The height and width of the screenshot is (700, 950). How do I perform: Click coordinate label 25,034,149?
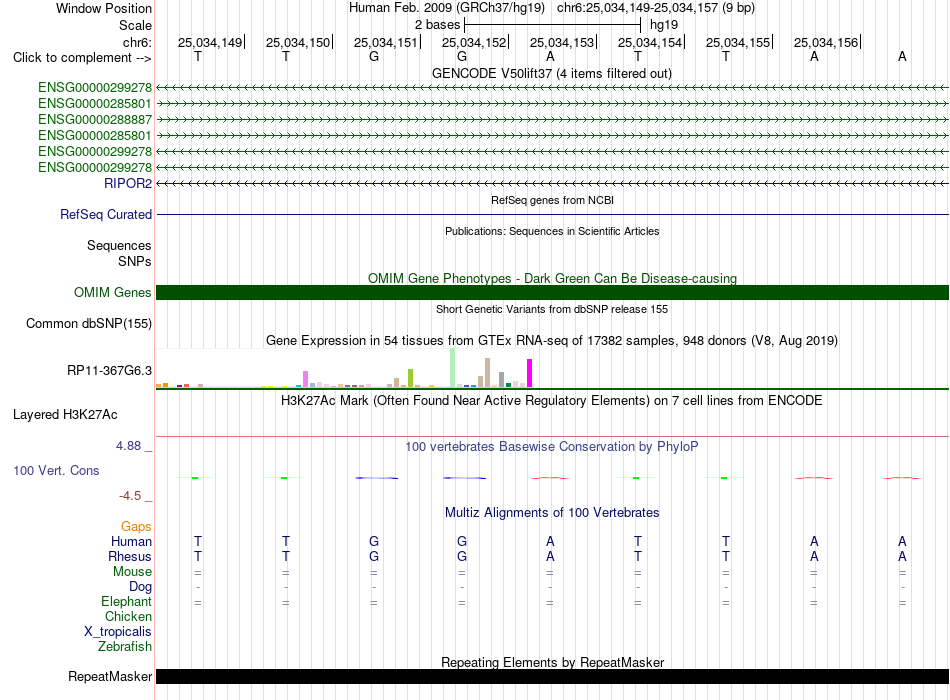pos(210,42)
